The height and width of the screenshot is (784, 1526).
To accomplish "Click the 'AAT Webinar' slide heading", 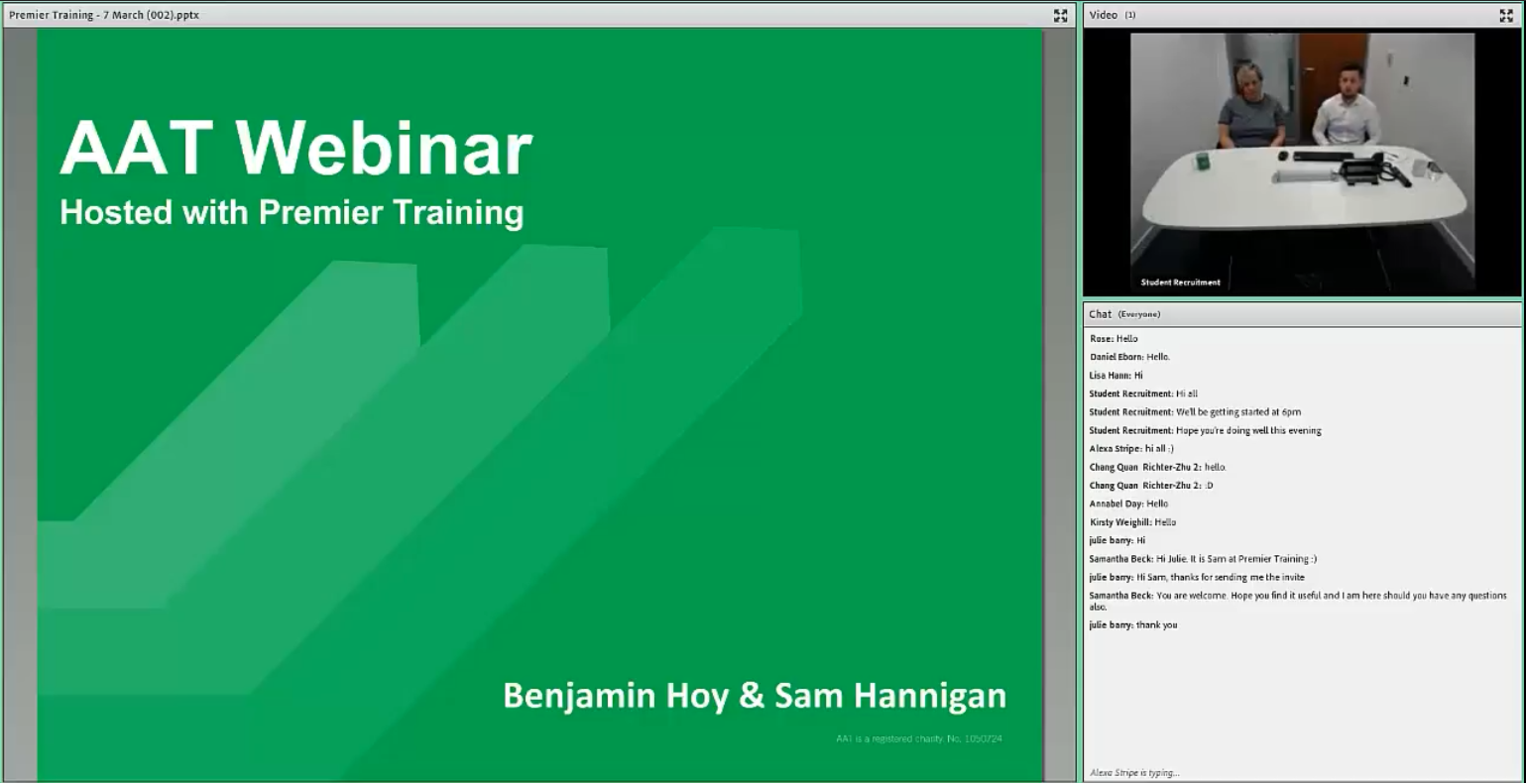I will (x=295, y=149).
